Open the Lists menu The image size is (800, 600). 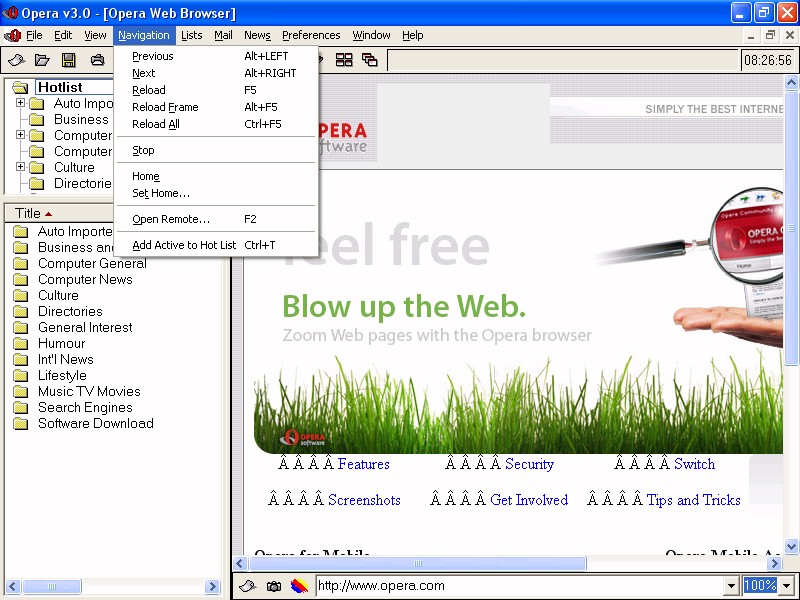[x=192, y=35]
